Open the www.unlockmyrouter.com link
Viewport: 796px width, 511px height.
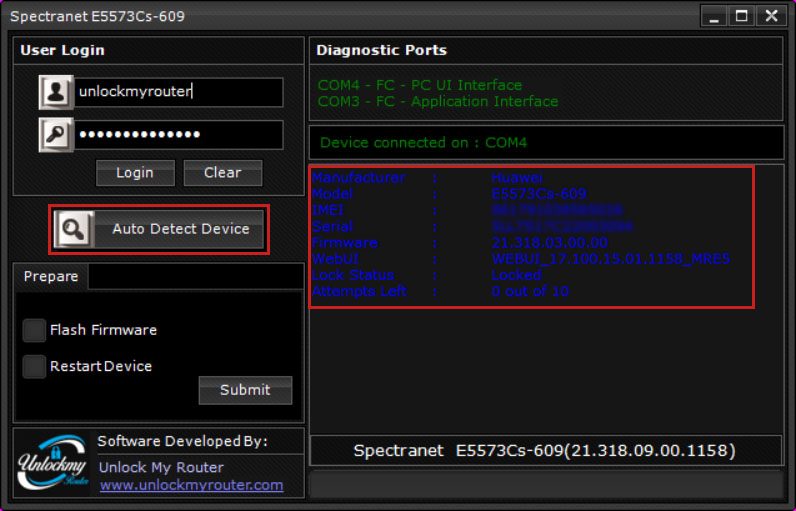[x=191, y=485]
